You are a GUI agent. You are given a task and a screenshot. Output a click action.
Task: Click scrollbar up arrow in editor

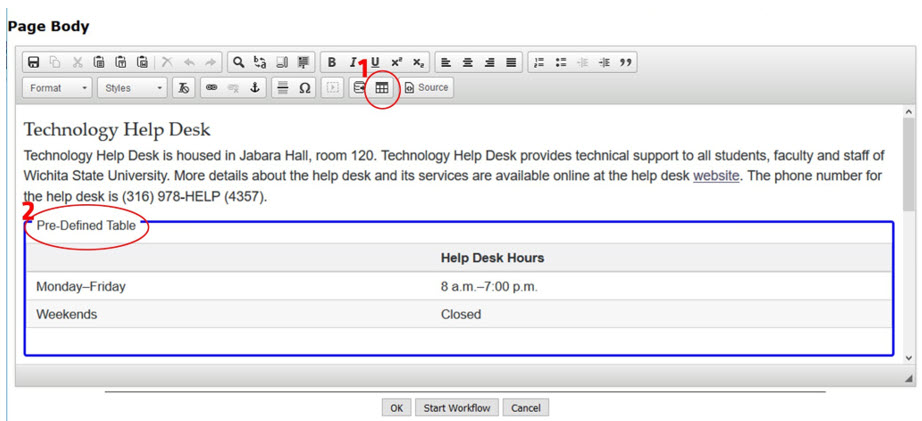909,111
